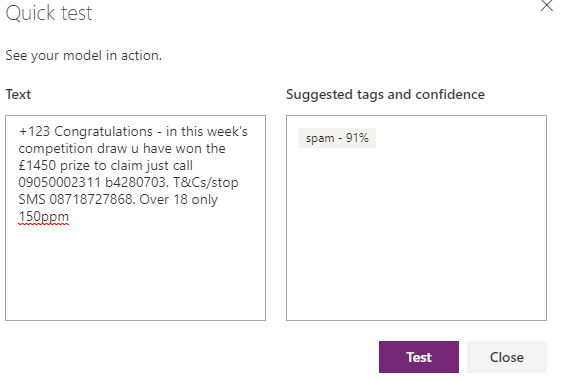Place cursor on the £1450 prize amount

(x=37, y=166)
